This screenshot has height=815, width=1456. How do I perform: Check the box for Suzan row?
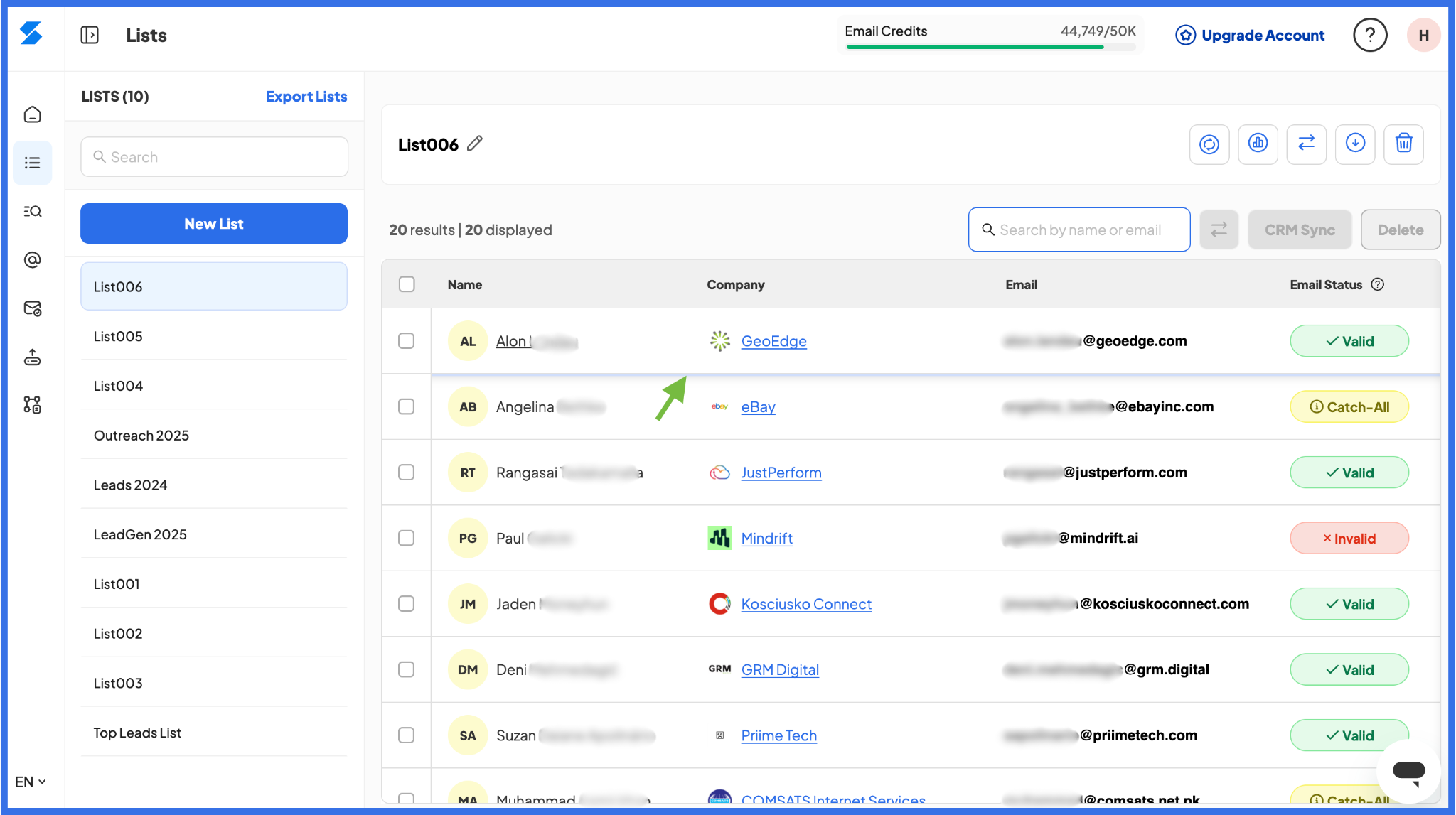(x=407, y=735)
